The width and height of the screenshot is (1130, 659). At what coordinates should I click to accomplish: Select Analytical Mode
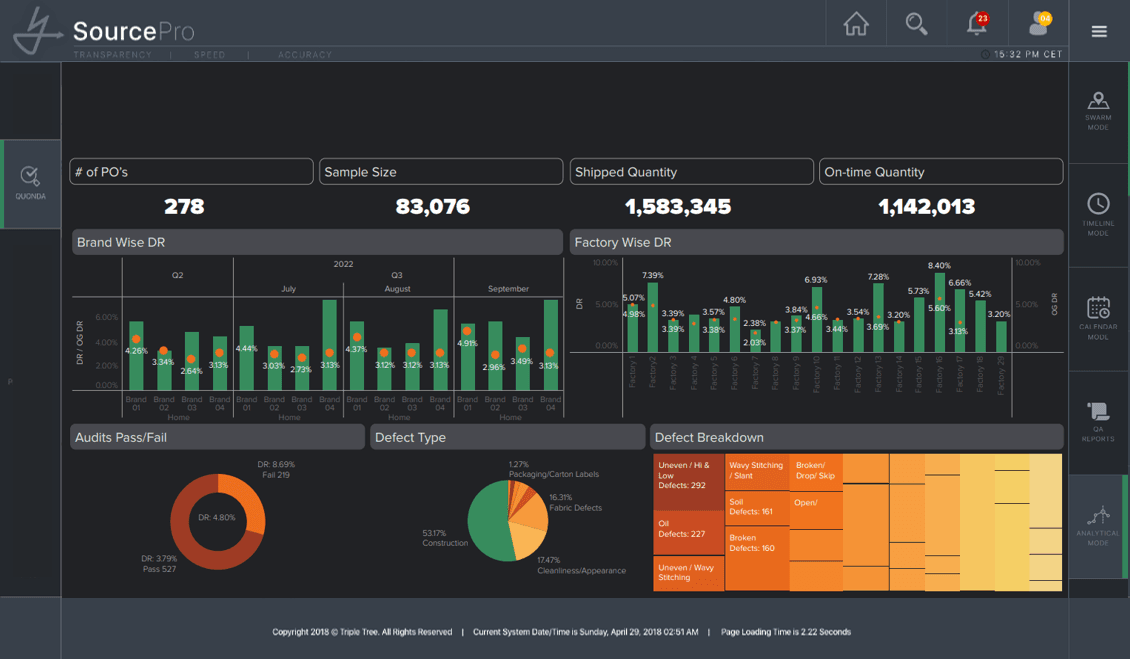coord(1098,526)
